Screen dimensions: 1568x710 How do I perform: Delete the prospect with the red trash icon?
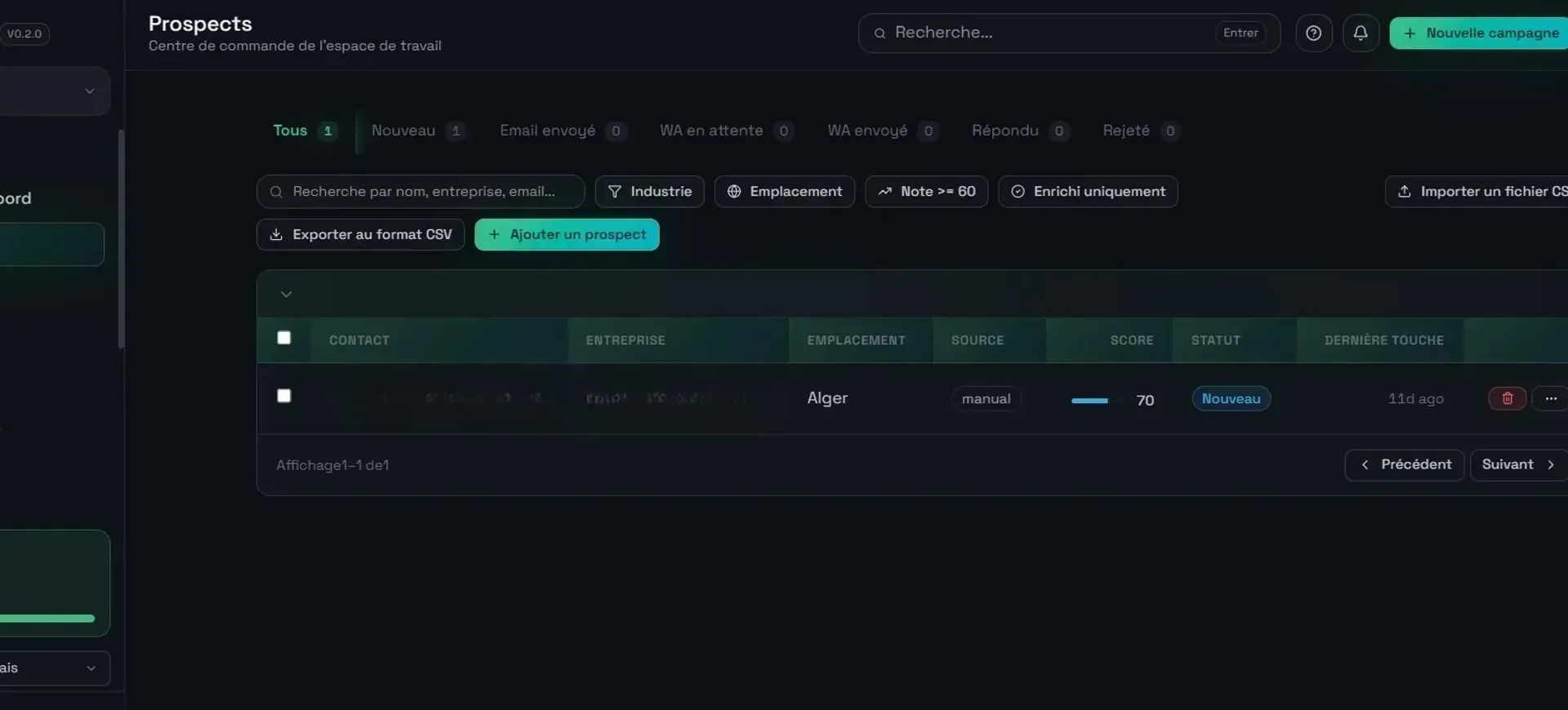(x=1508, y=398)
